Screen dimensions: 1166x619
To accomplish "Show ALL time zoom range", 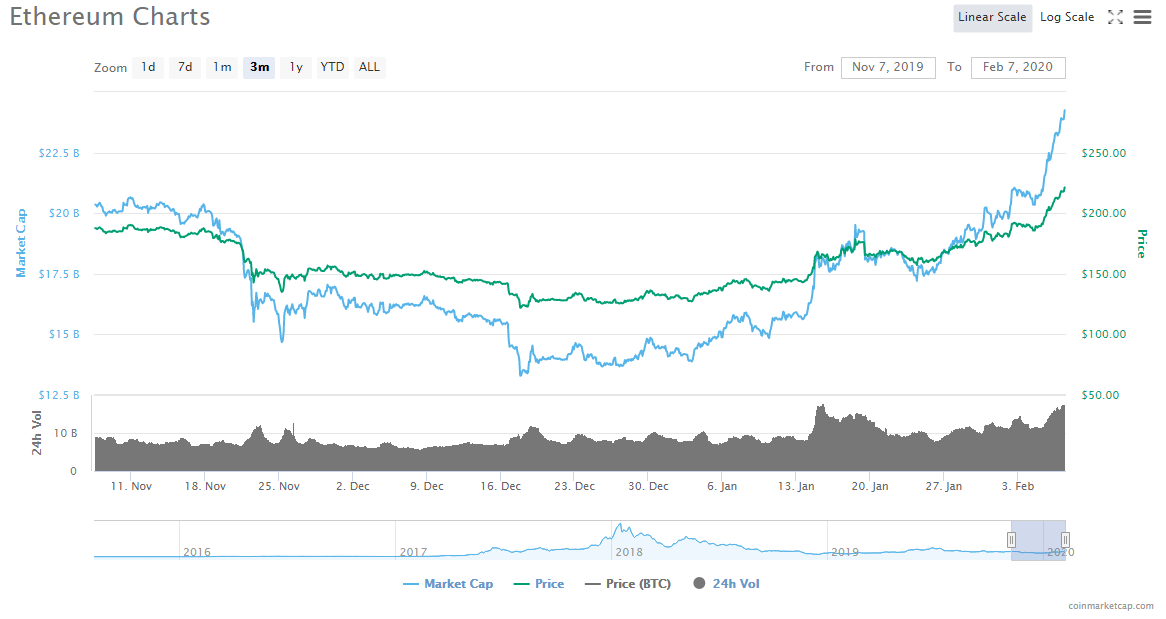I will tap(370, 67).
